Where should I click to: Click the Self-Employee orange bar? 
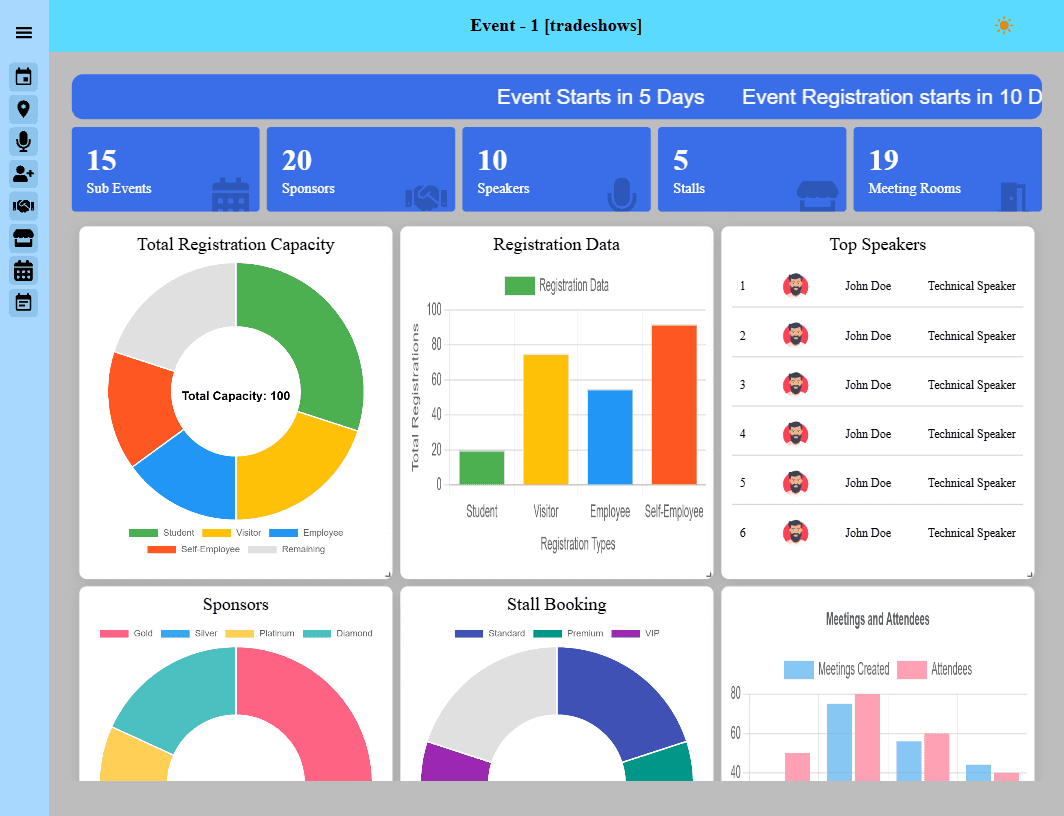674,405
